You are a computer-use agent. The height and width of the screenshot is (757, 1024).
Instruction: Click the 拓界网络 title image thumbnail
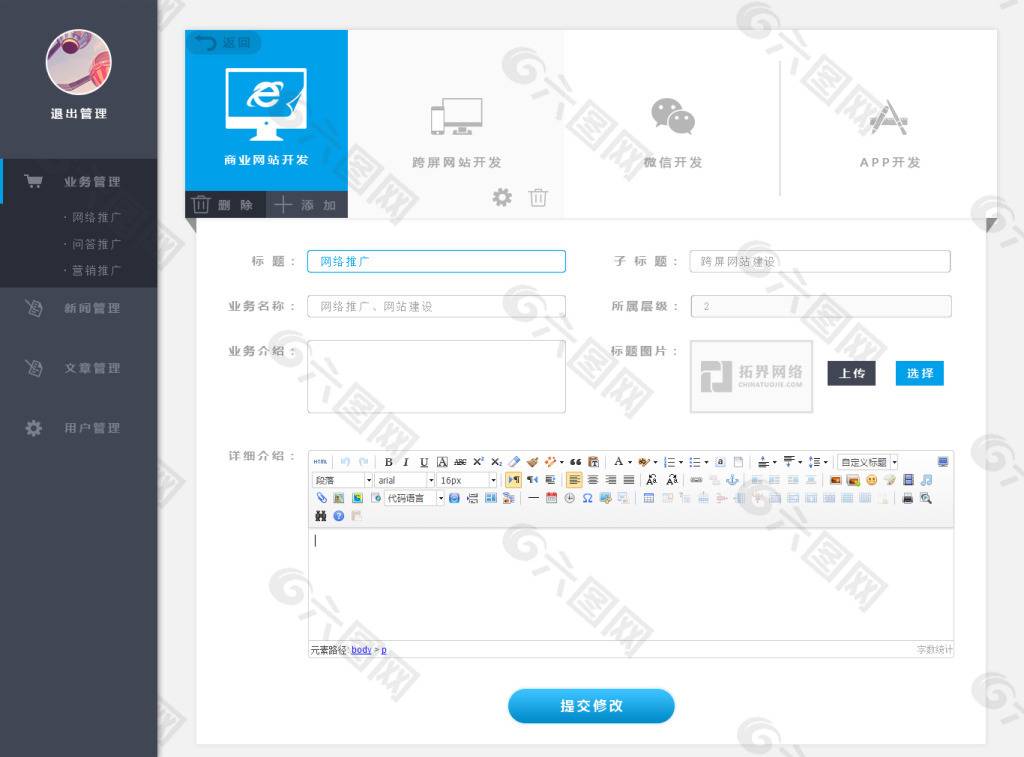pos(751,376)
